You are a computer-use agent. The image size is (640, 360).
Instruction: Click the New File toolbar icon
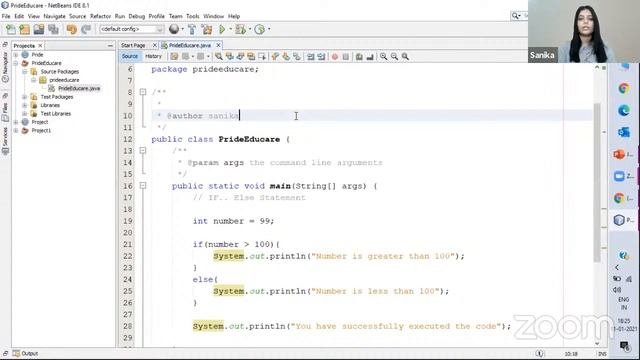(x=11, y=29)
